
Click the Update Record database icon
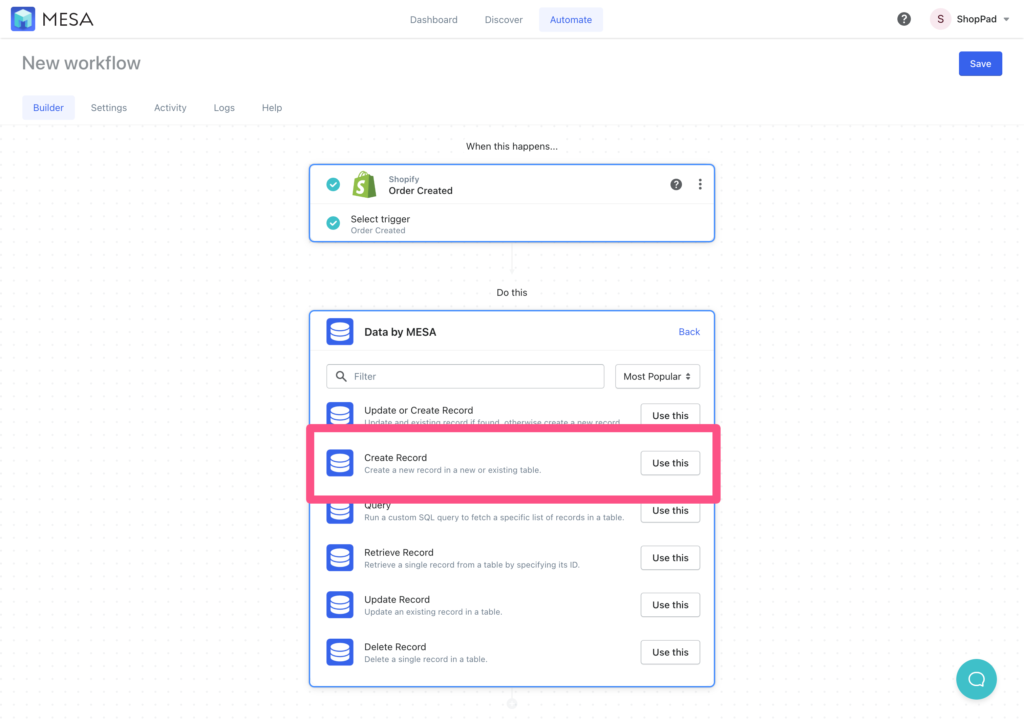click(x=340, y=604)
